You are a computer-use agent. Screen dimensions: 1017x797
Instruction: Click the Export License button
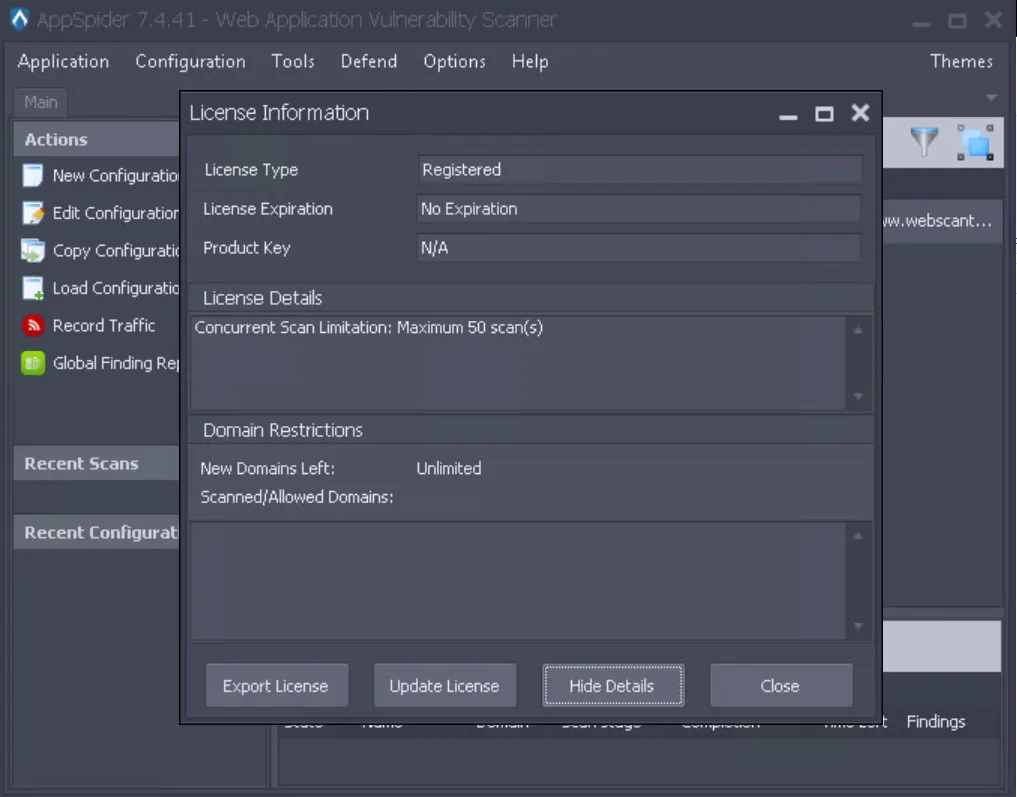pos(277,685)
